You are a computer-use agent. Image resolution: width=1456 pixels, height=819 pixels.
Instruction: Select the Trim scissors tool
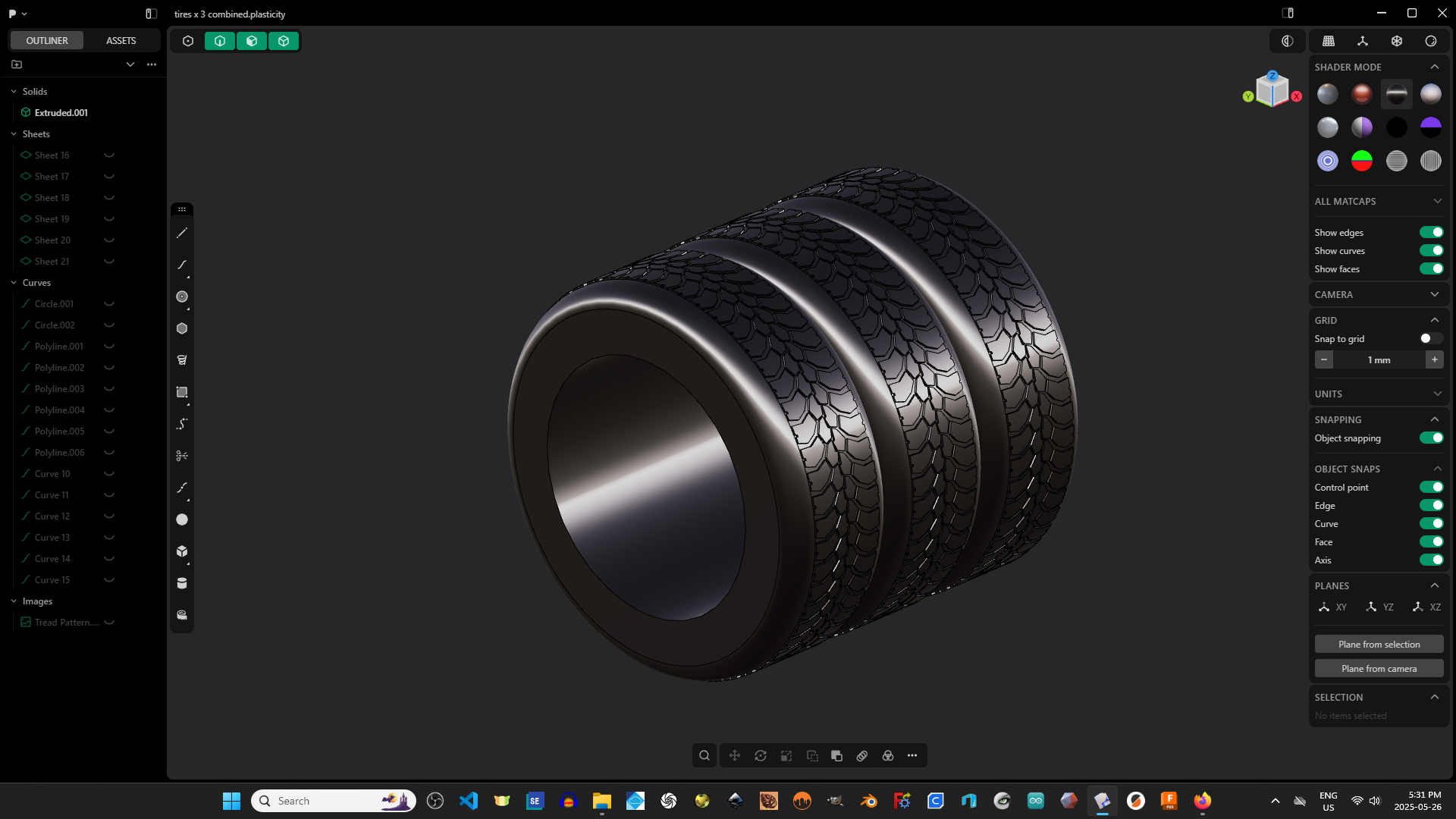(182, 456)
